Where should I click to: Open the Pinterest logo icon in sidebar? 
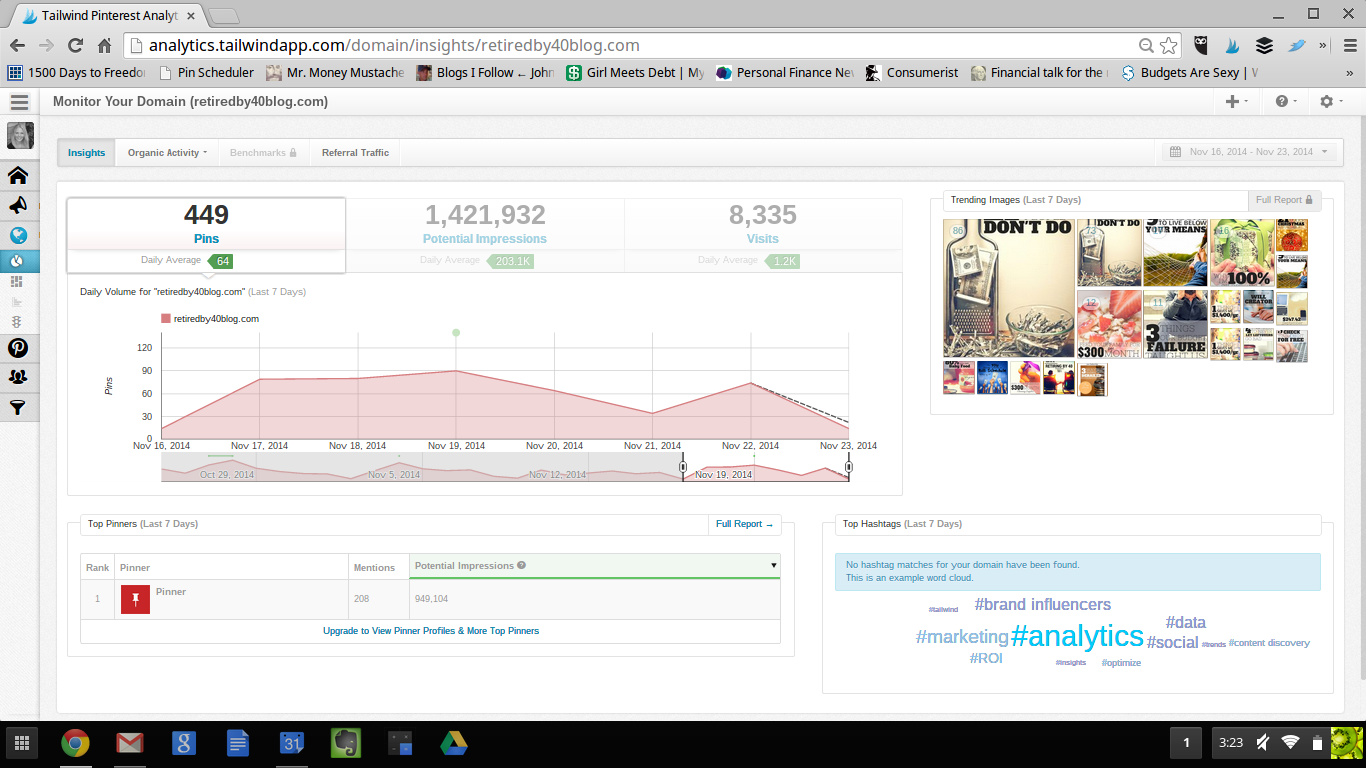[18, 348]
